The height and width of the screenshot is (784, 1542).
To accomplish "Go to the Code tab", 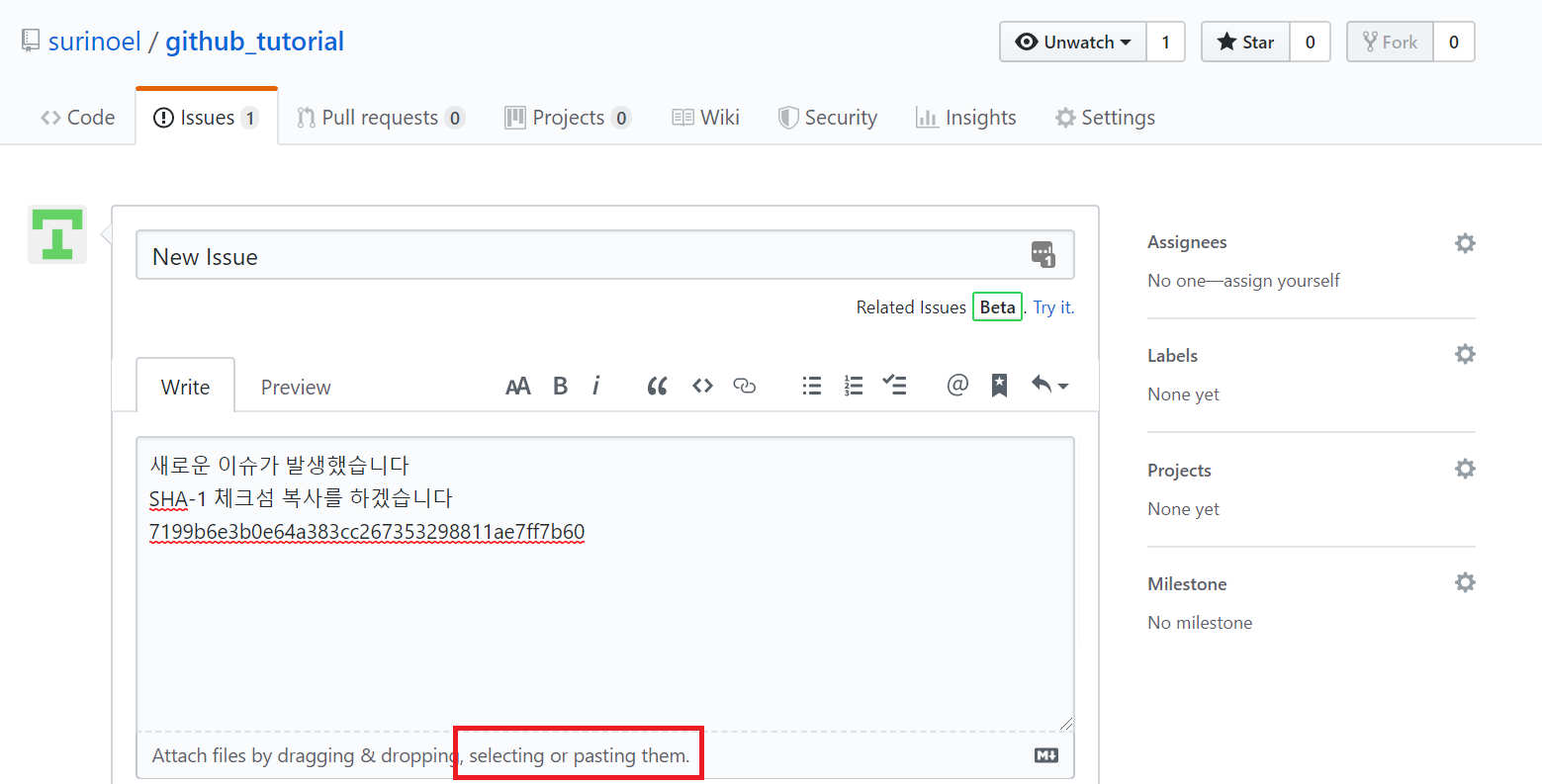I will click(x=78, y=118).
